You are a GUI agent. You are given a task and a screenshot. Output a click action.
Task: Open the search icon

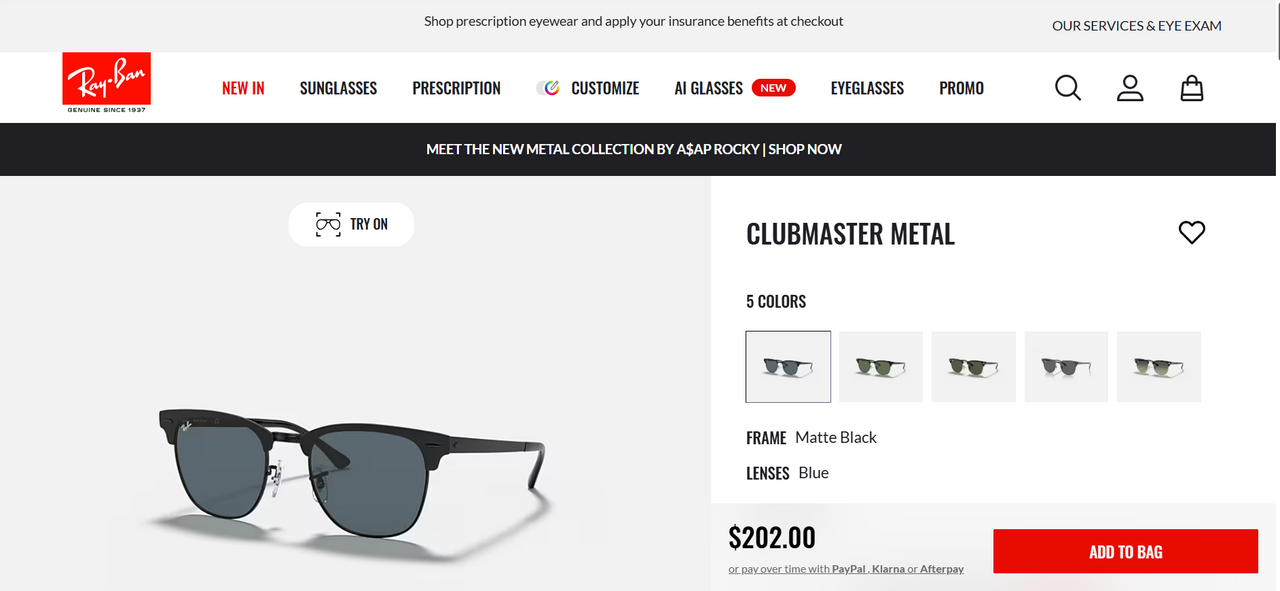1068,88
